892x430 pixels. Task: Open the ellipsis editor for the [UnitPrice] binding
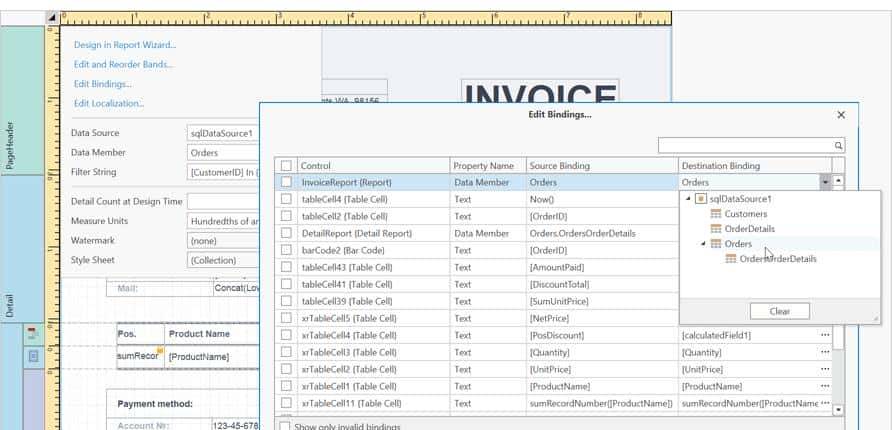click(825, 369)
